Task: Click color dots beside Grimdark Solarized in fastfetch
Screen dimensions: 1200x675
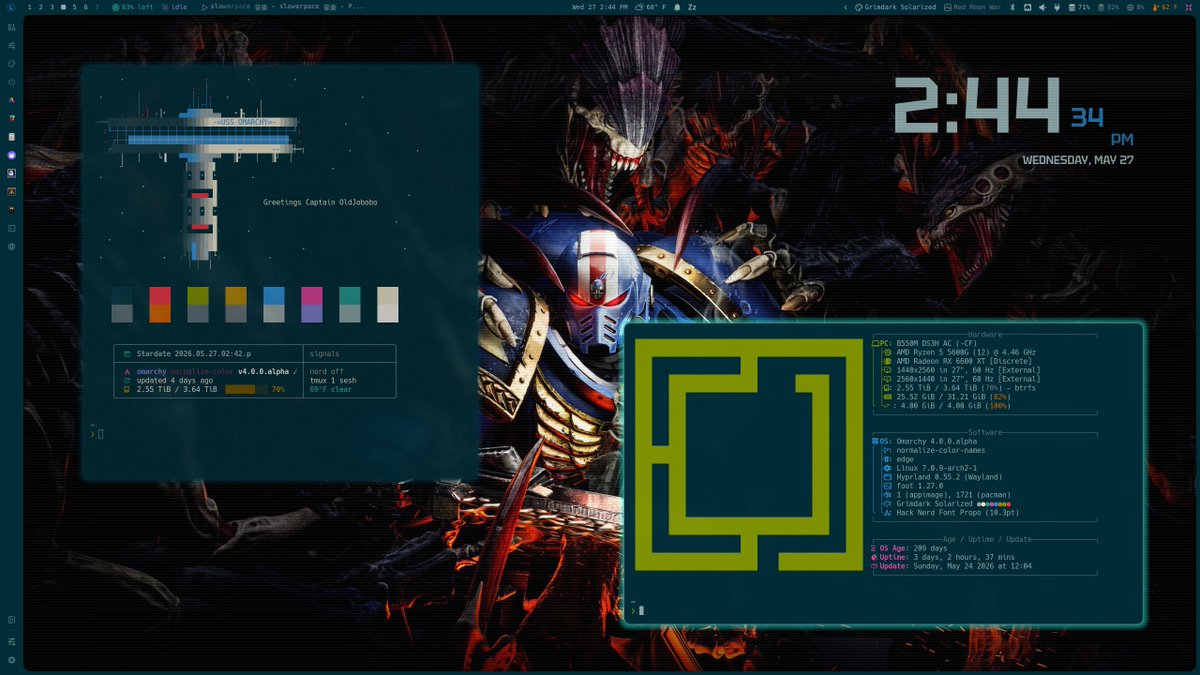Action: coord(994,504)
